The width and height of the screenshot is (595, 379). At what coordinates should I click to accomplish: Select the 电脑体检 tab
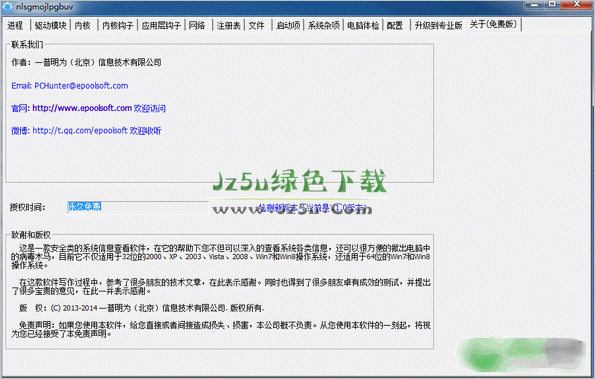[363, 25]
